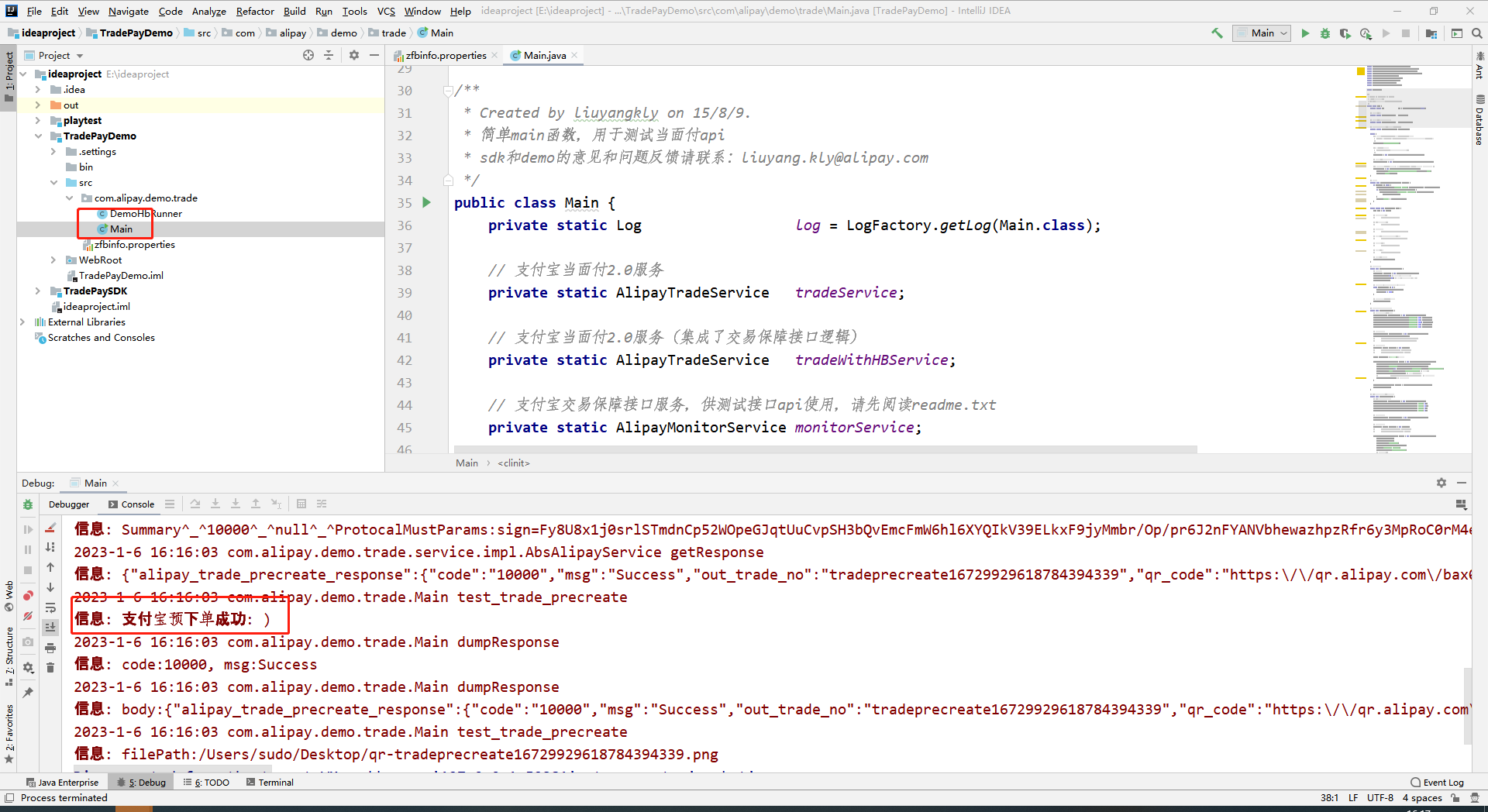Screen dimensions: 1488x812
Task: Open the Debug panel settings gear
Action: pyautogui.click(x=1441, y=483)
